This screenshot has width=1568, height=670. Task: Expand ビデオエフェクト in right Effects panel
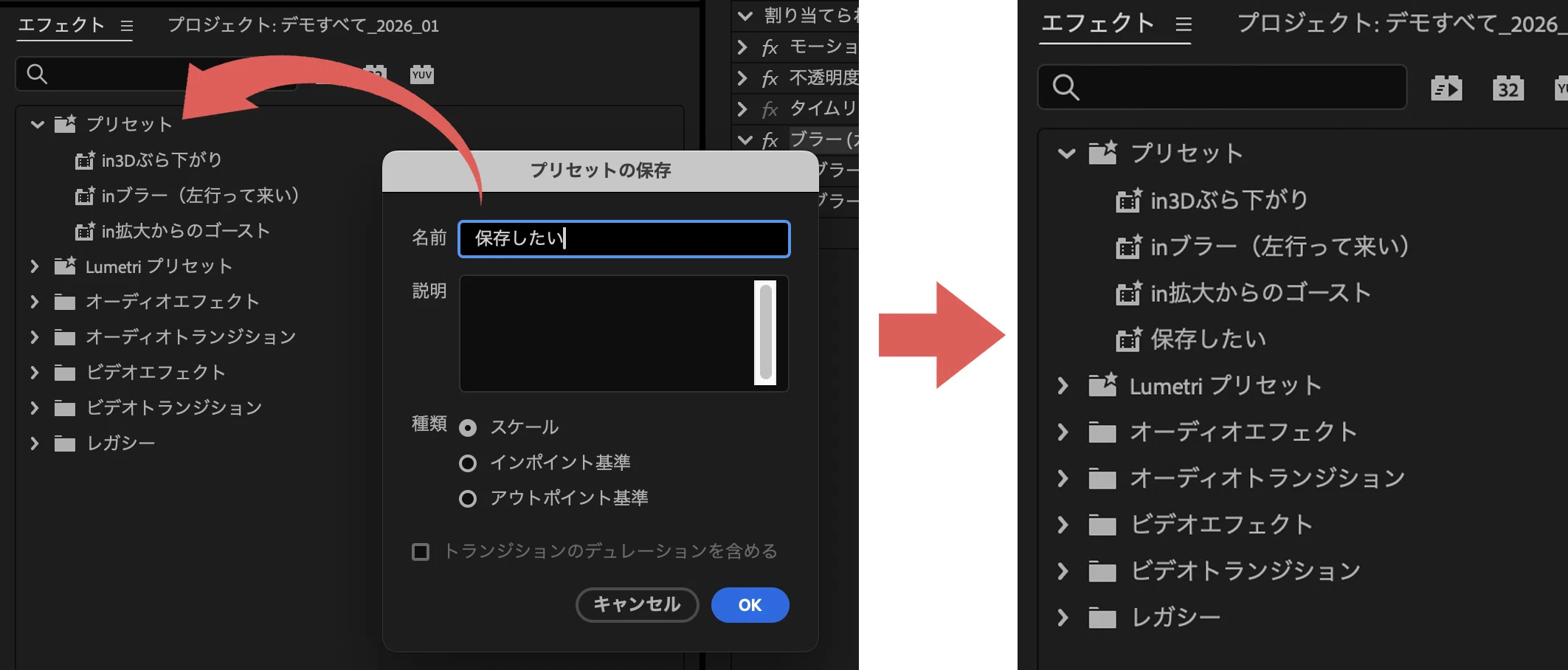pos(1063,525)
